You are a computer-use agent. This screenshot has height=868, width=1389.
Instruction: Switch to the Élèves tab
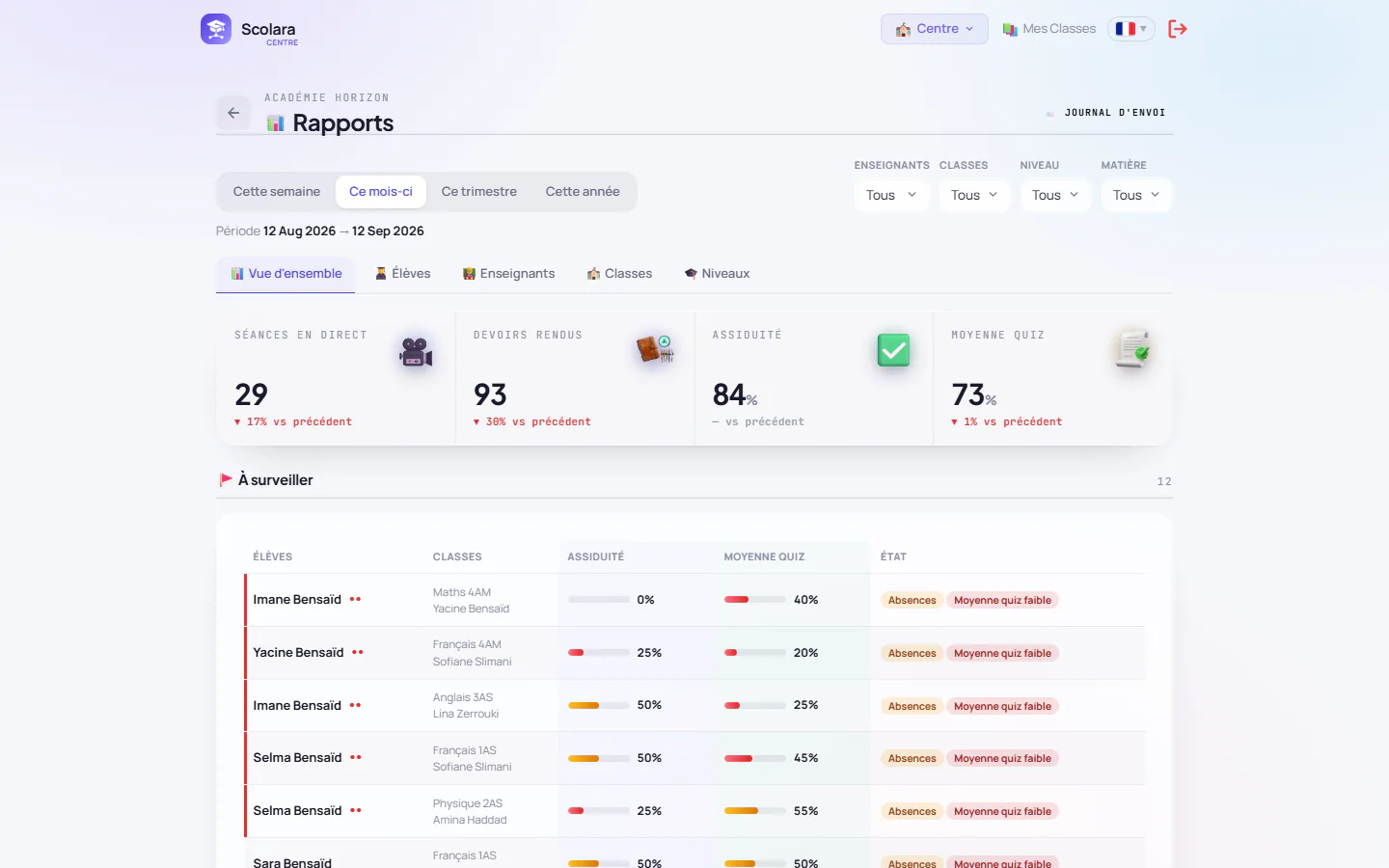[402, 274]
